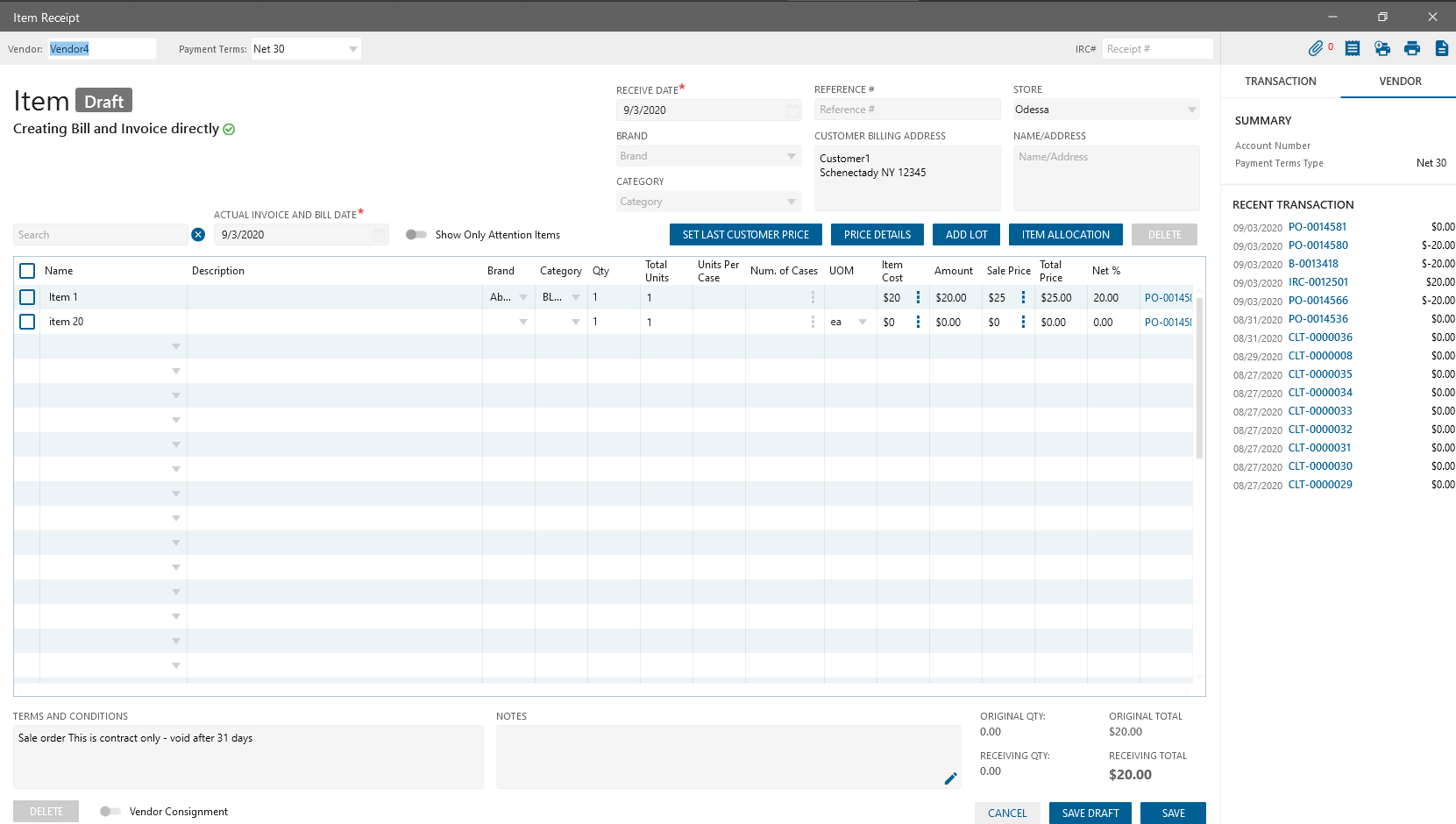Open Item Cost options for Item 1
This screenshot has height=824, width=1456.
point(918,298)
